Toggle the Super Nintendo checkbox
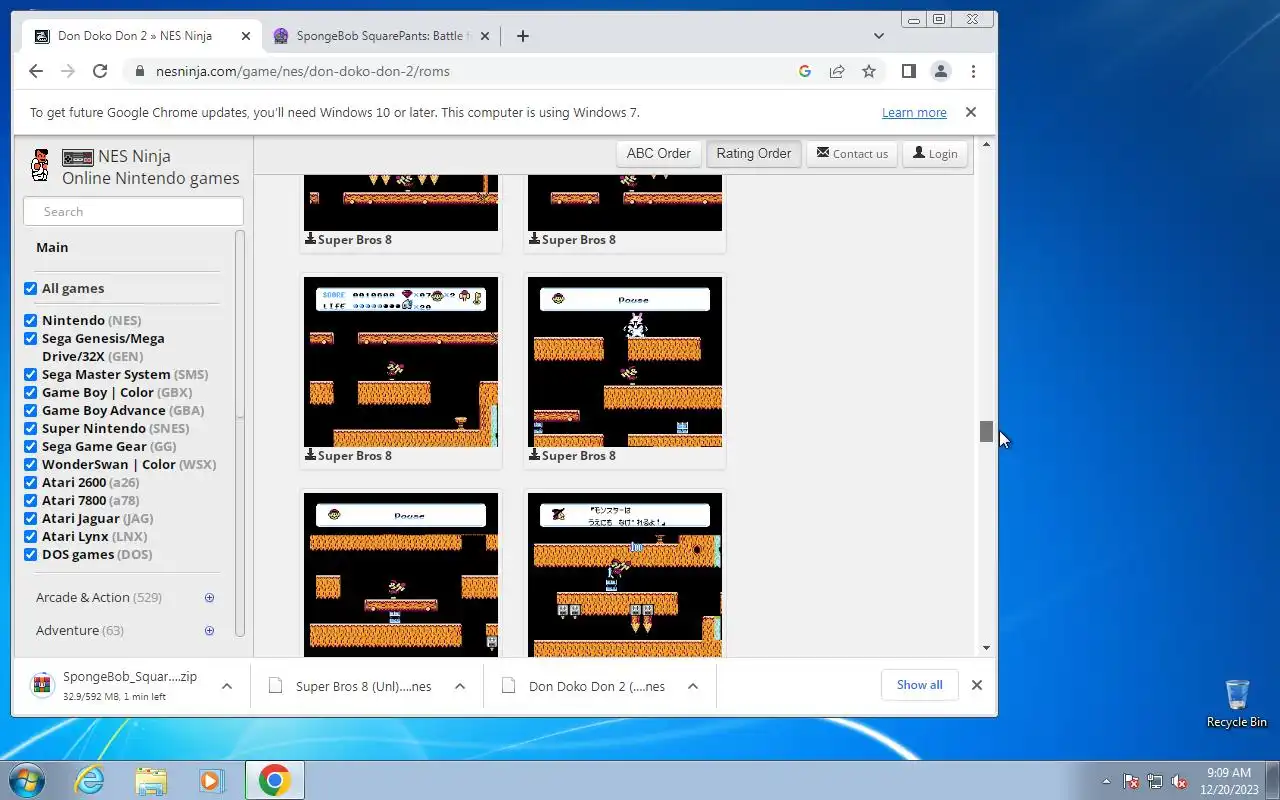Image resolution: width=1280 pixels, height=800 pixels. (x=31, y=429)
